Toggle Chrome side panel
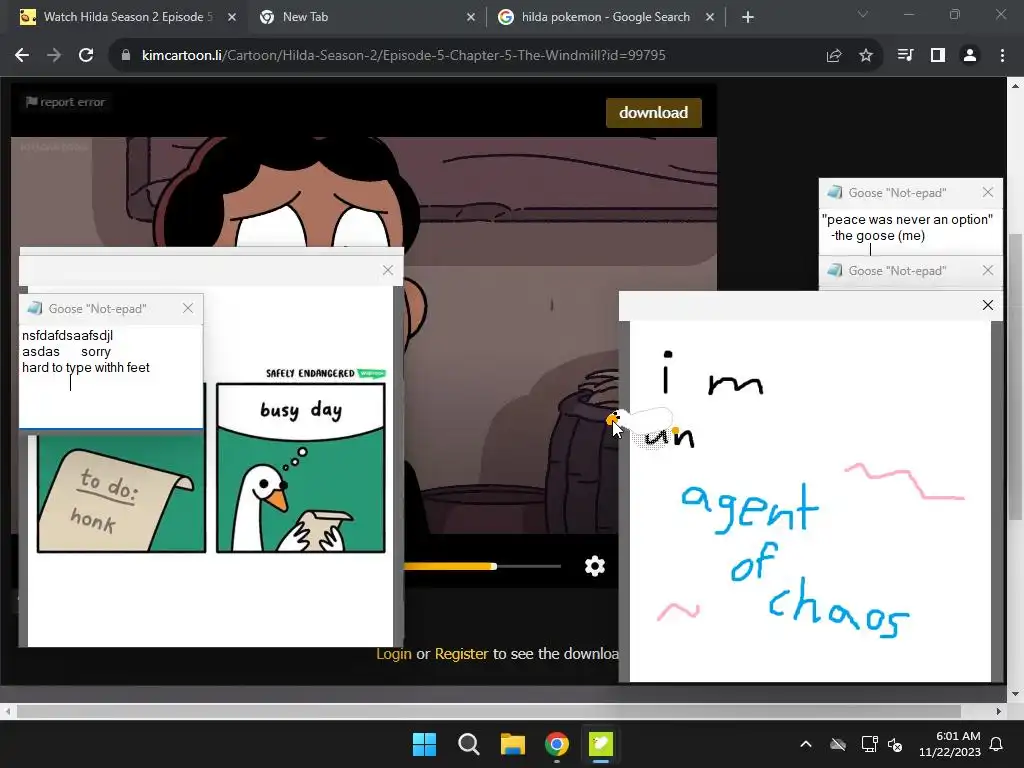The height and width of the screenshot is (768, 1024). [x=938, y=56]
